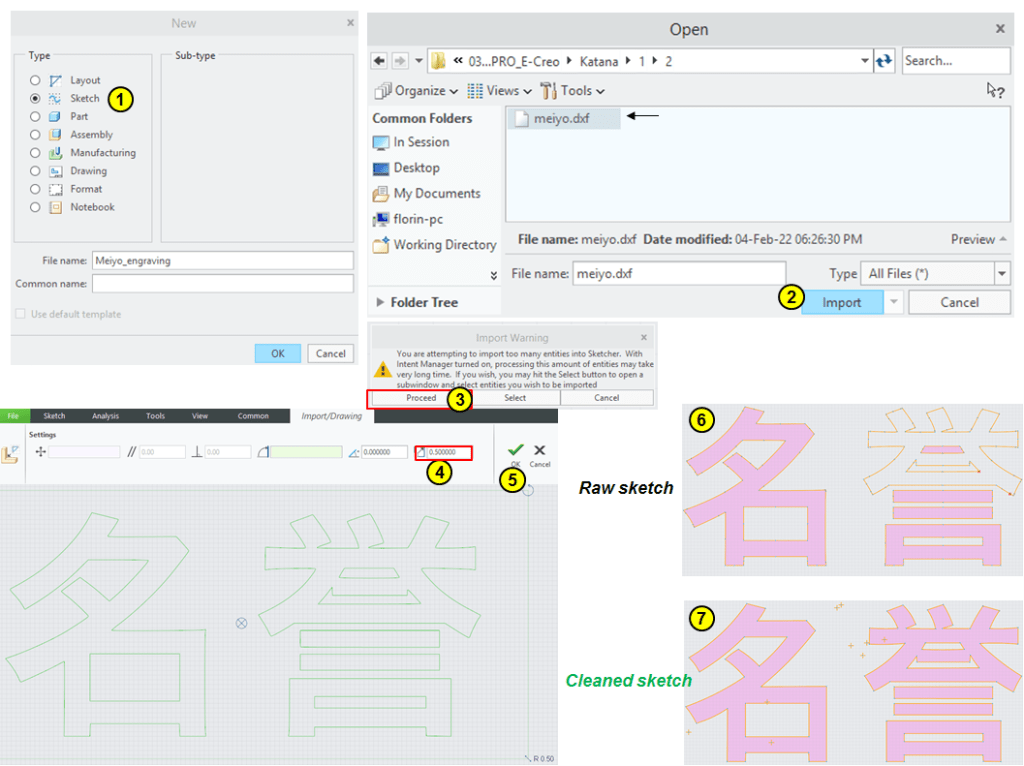Open the Organize dropdown menu

pos(416,91)
